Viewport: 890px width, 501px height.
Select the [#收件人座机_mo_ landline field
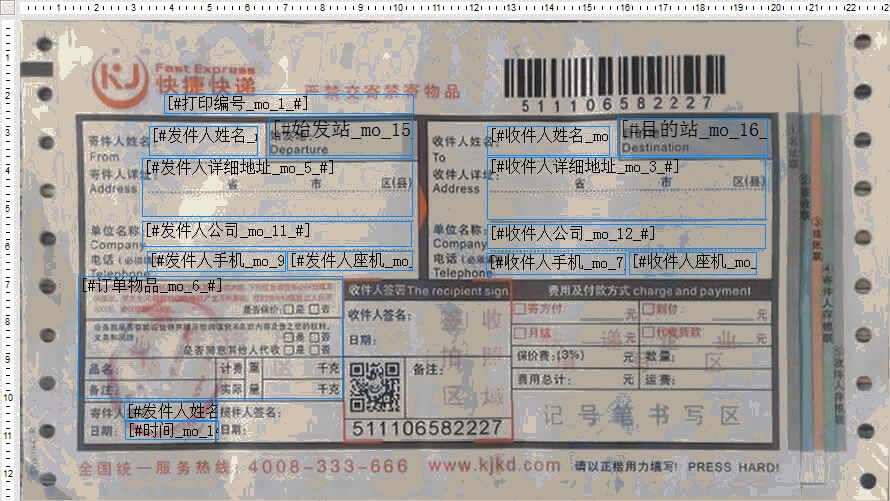coord(694,263)
